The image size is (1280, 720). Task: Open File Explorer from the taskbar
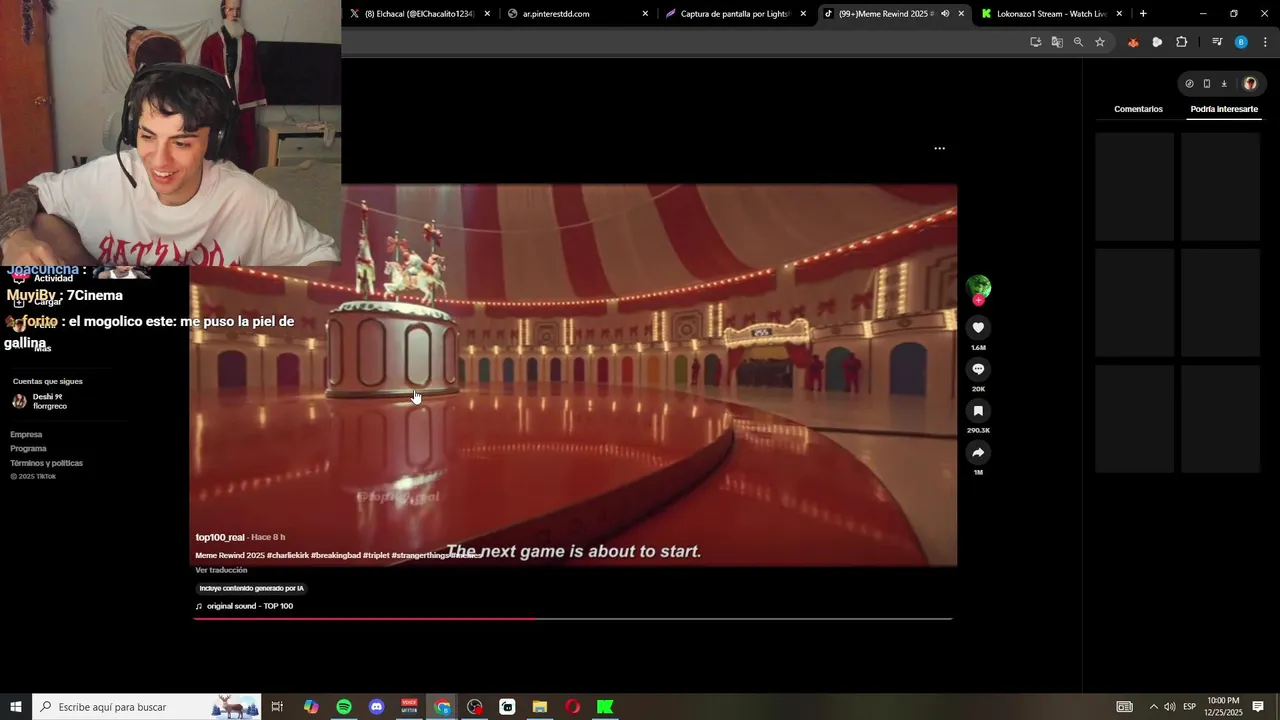(x=540, y=707)
